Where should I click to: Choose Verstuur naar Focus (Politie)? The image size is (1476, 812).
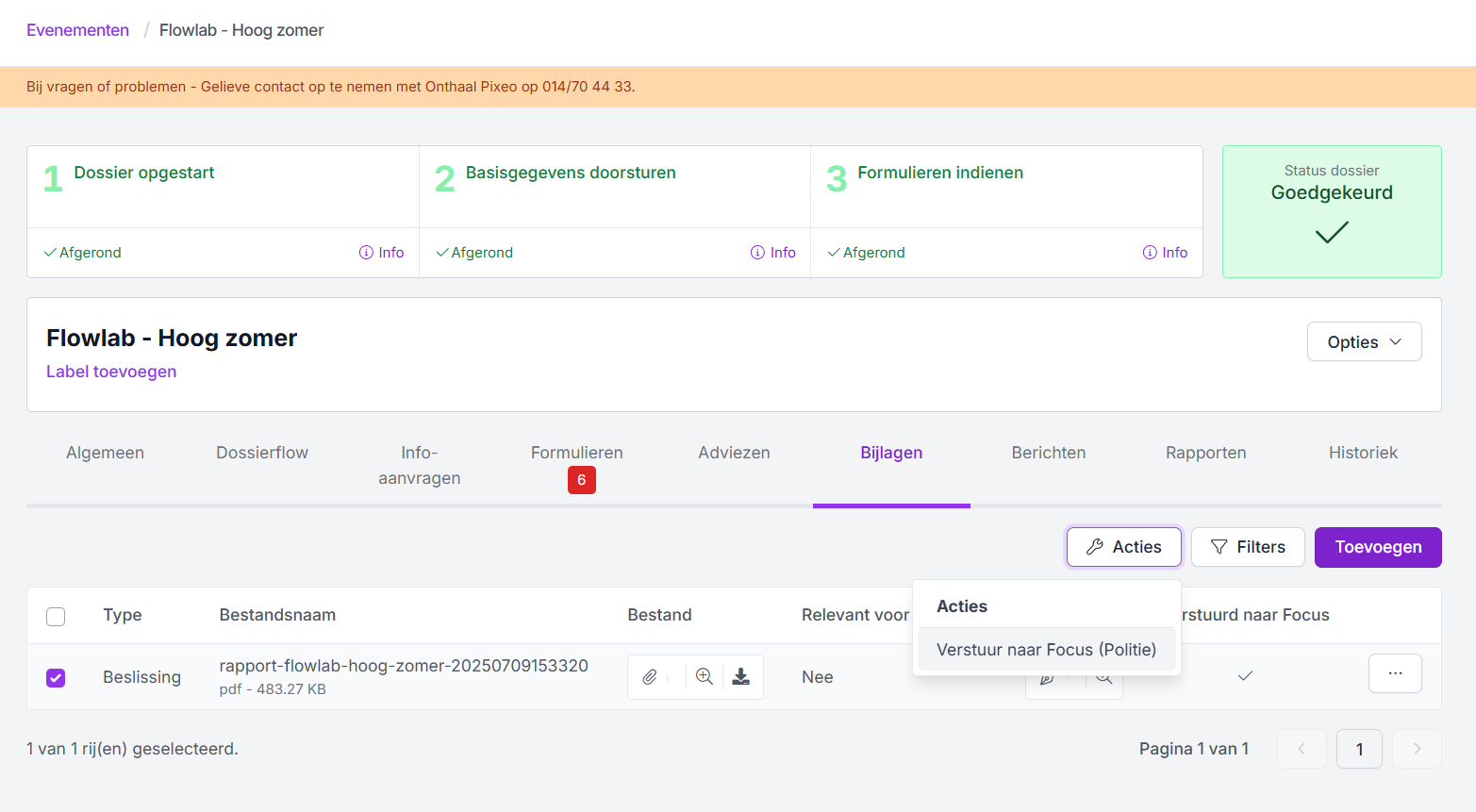tap(1046, 650)
